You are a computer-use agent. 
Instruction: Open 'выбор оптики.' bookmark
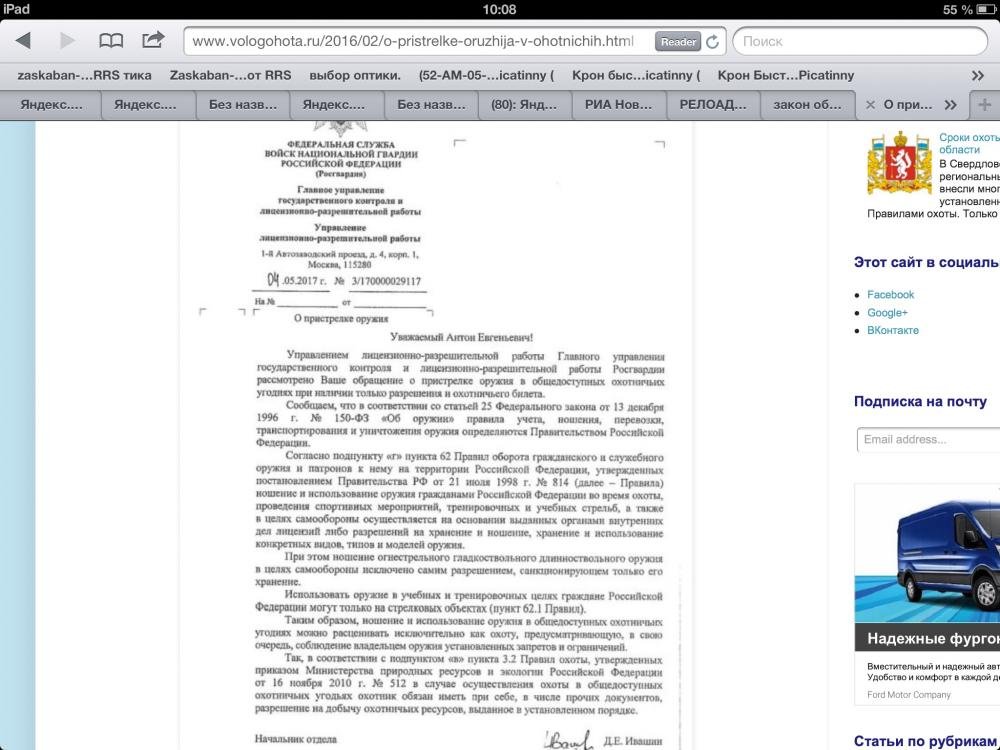(355, 75)
